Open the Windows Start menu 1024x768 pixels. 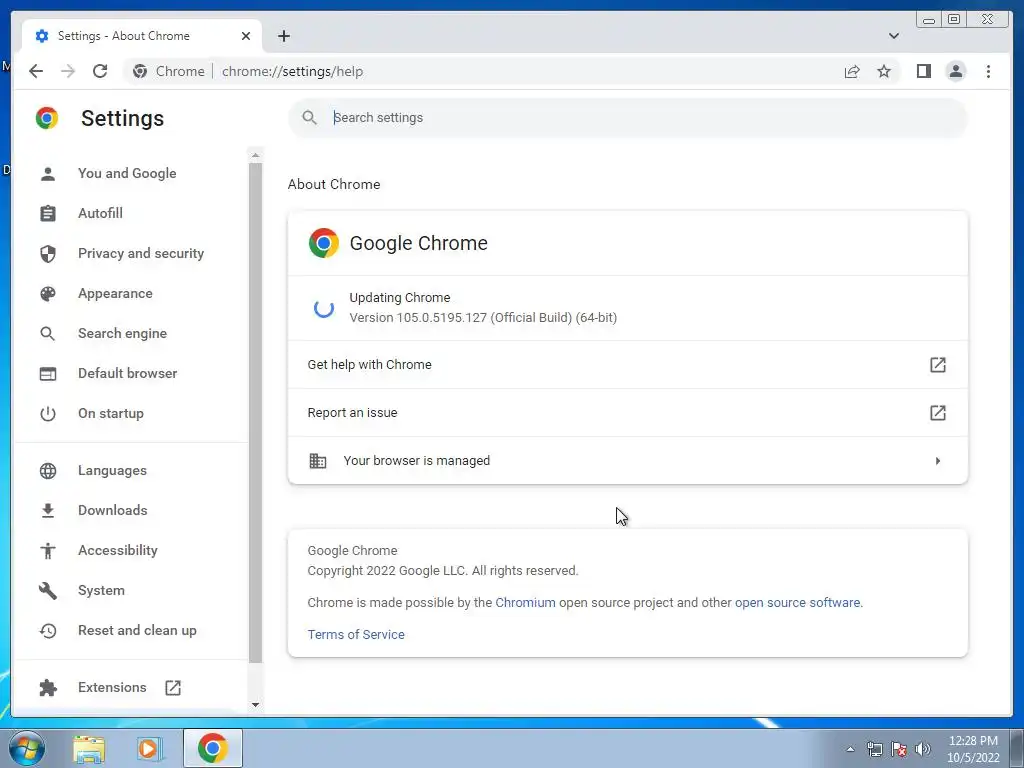pyautogui.click(x=26, y=748)
